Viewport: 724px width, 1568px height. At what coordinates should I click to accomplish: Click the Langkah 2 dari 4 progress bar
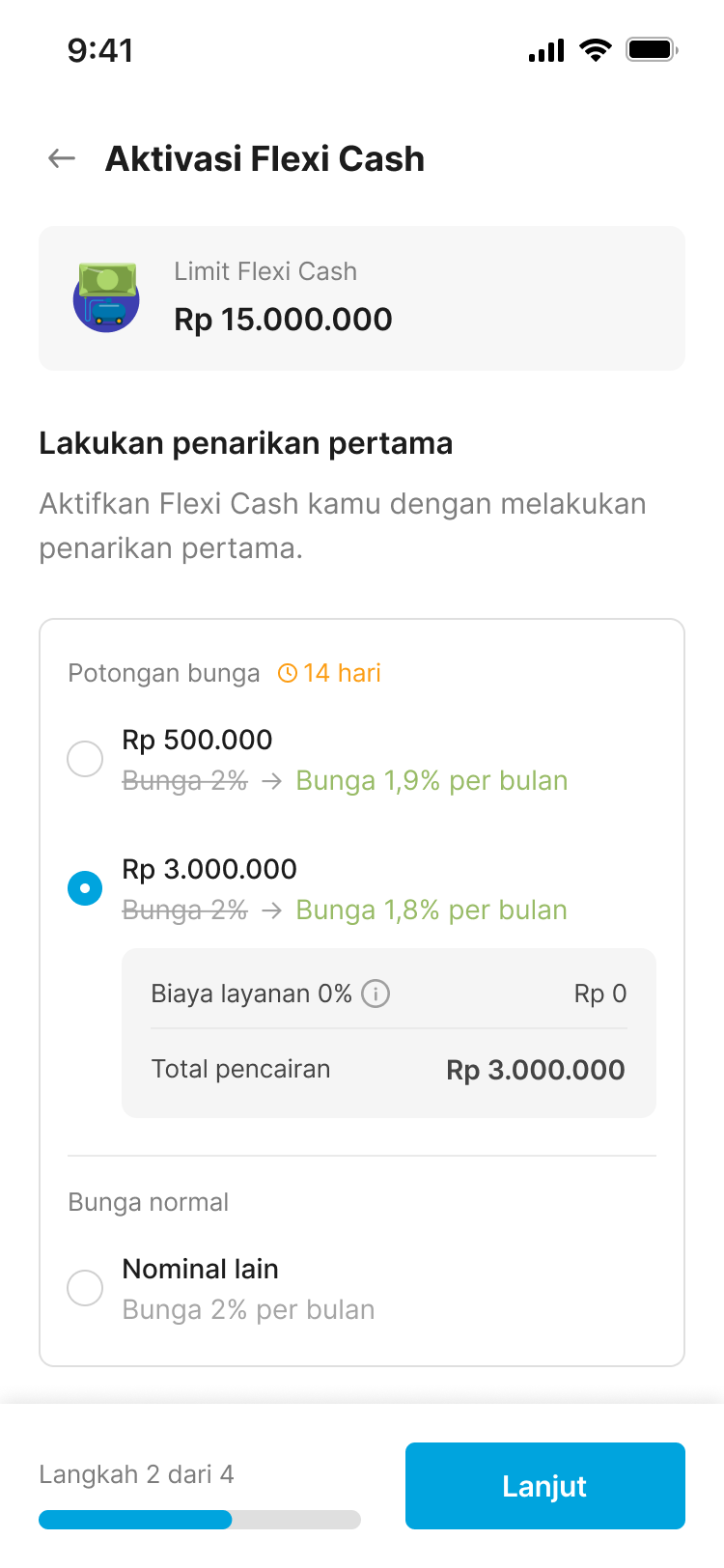click(x=200, y=1520)
